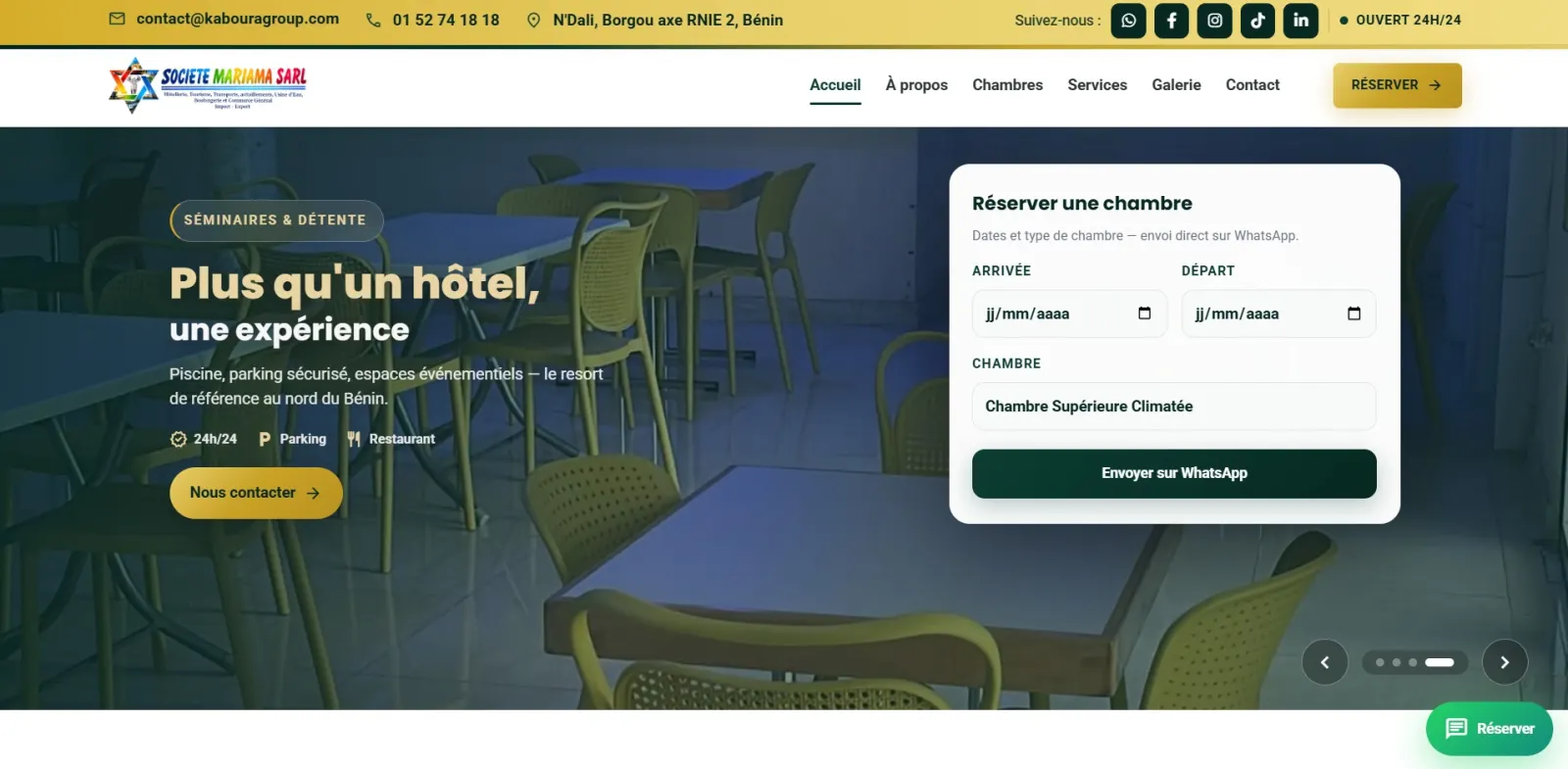Click the location pin icon beside the address

(533, 20)
